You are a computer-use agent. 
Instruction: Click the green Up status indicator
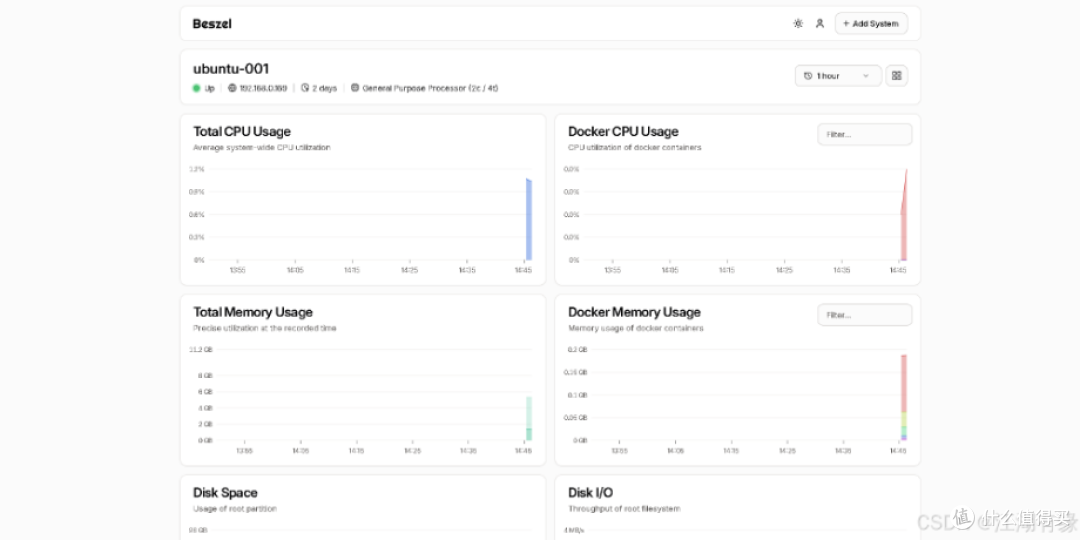[196, 88]
